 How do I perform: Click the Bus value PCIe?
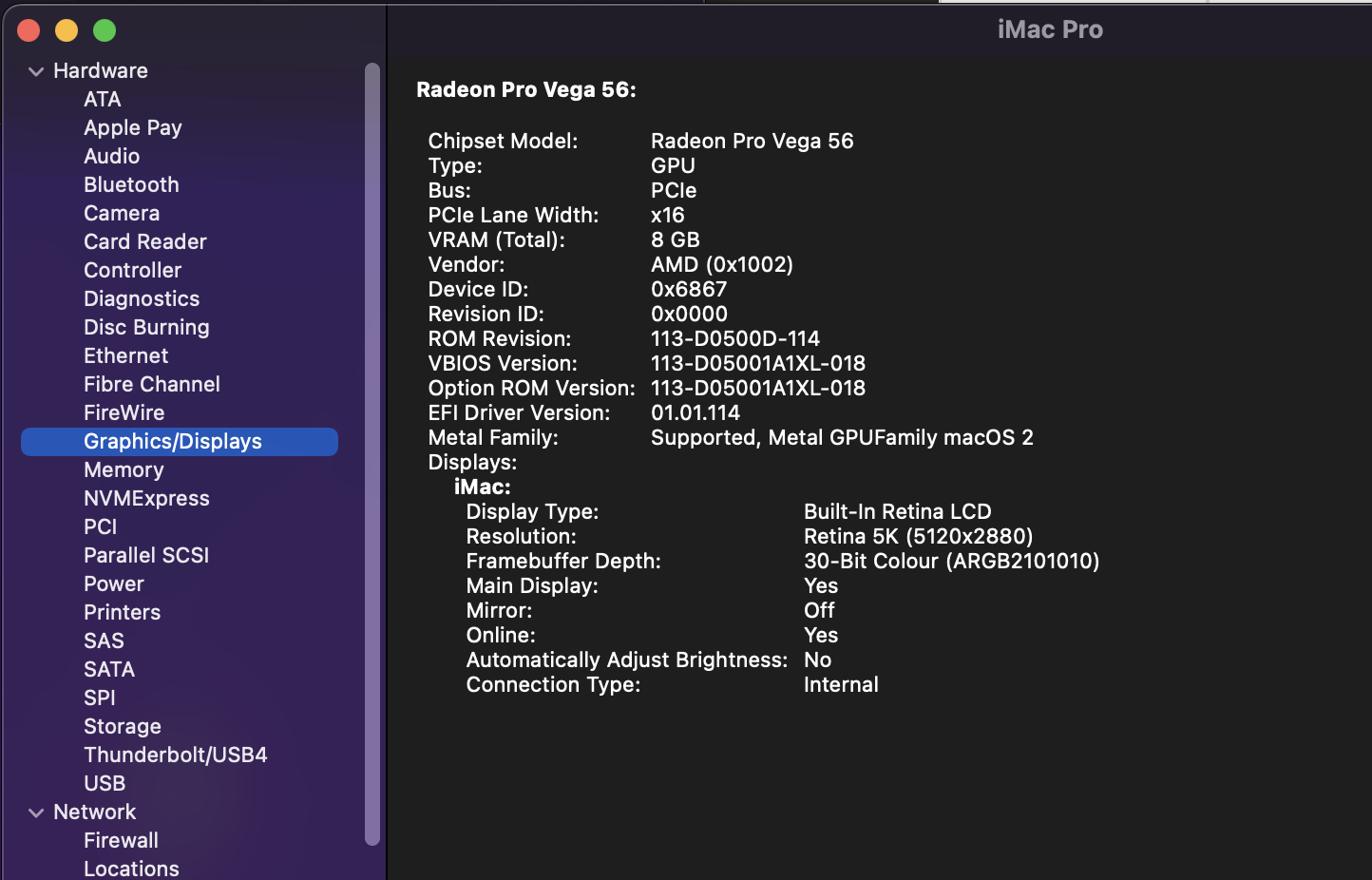673,190
